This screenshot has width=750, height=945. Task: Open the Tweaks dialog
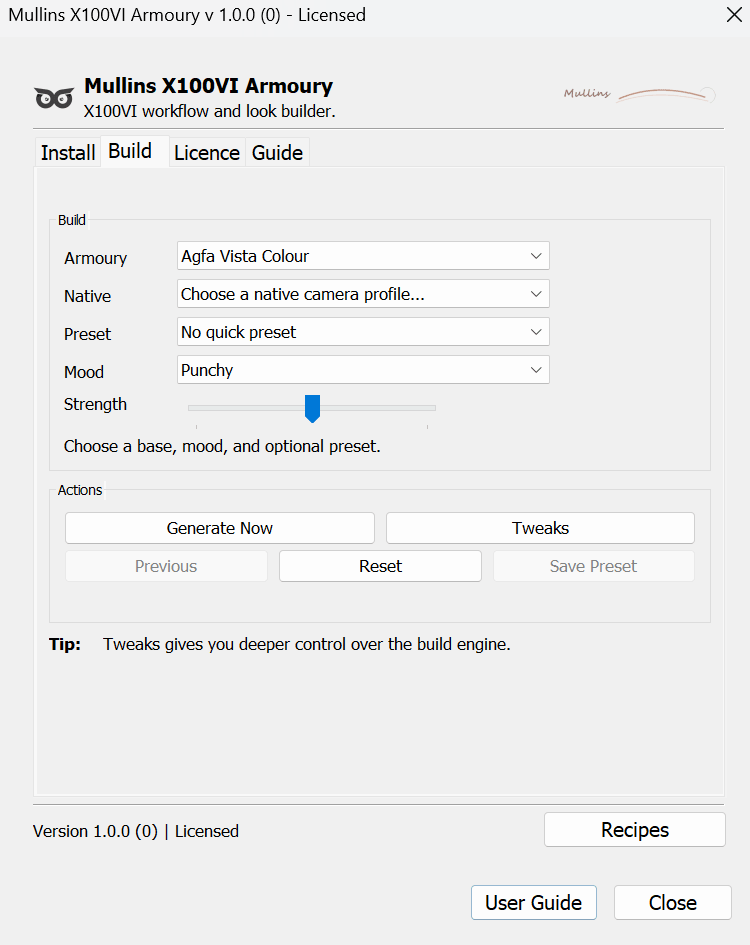pos(540,528)
